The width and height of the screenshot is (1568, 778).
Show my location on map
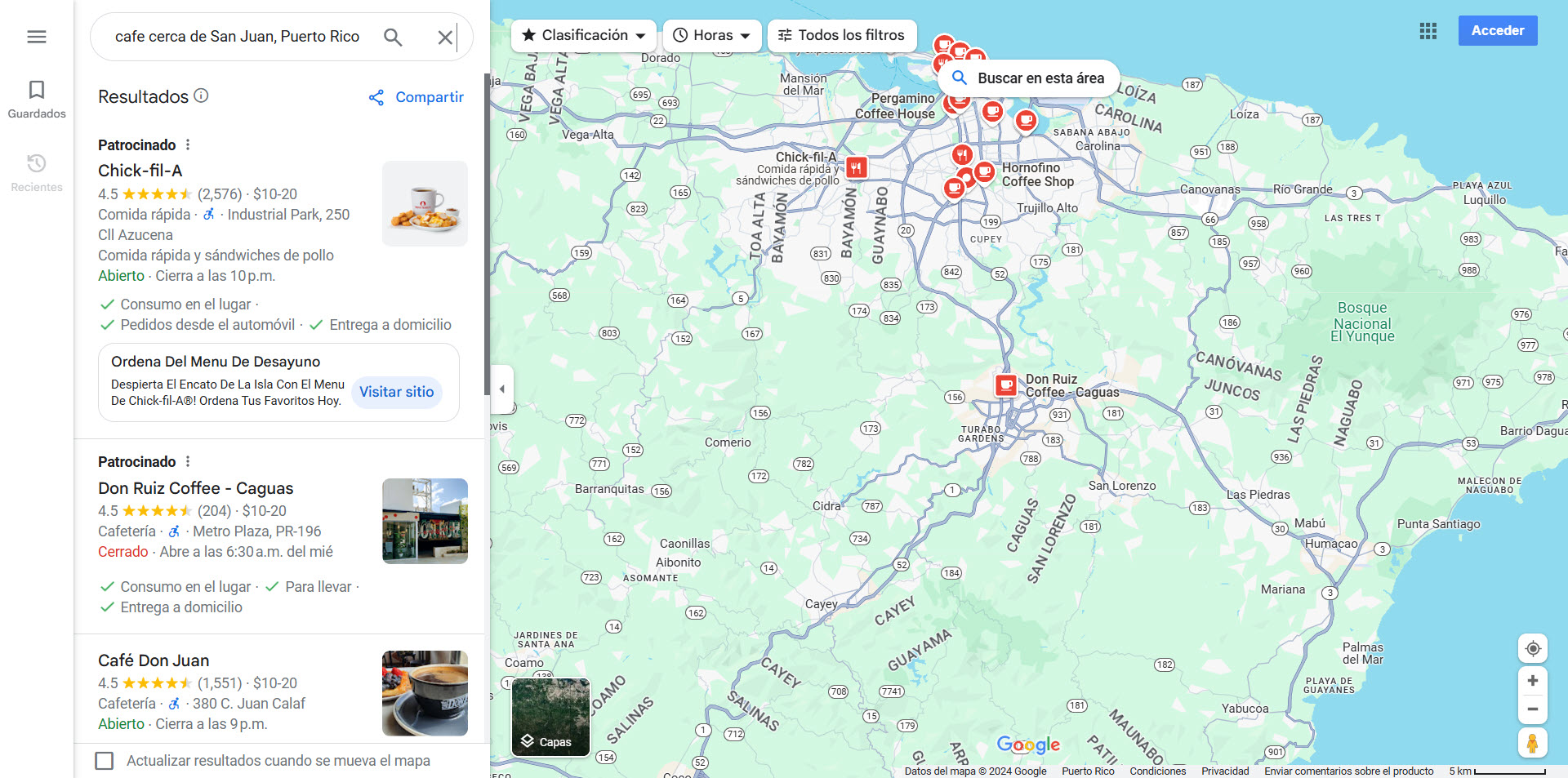[x=1533, y=648]
